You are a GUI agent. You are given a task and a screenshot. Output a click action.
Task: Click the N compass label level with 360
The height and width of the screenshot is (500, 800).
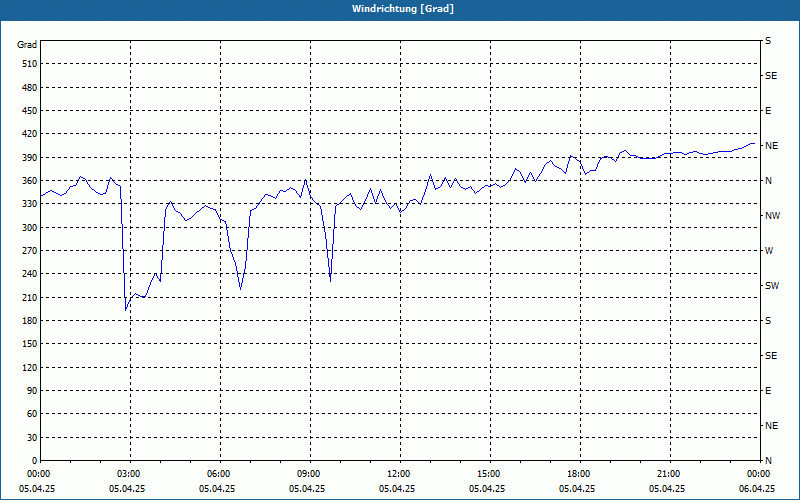[768, 181]
